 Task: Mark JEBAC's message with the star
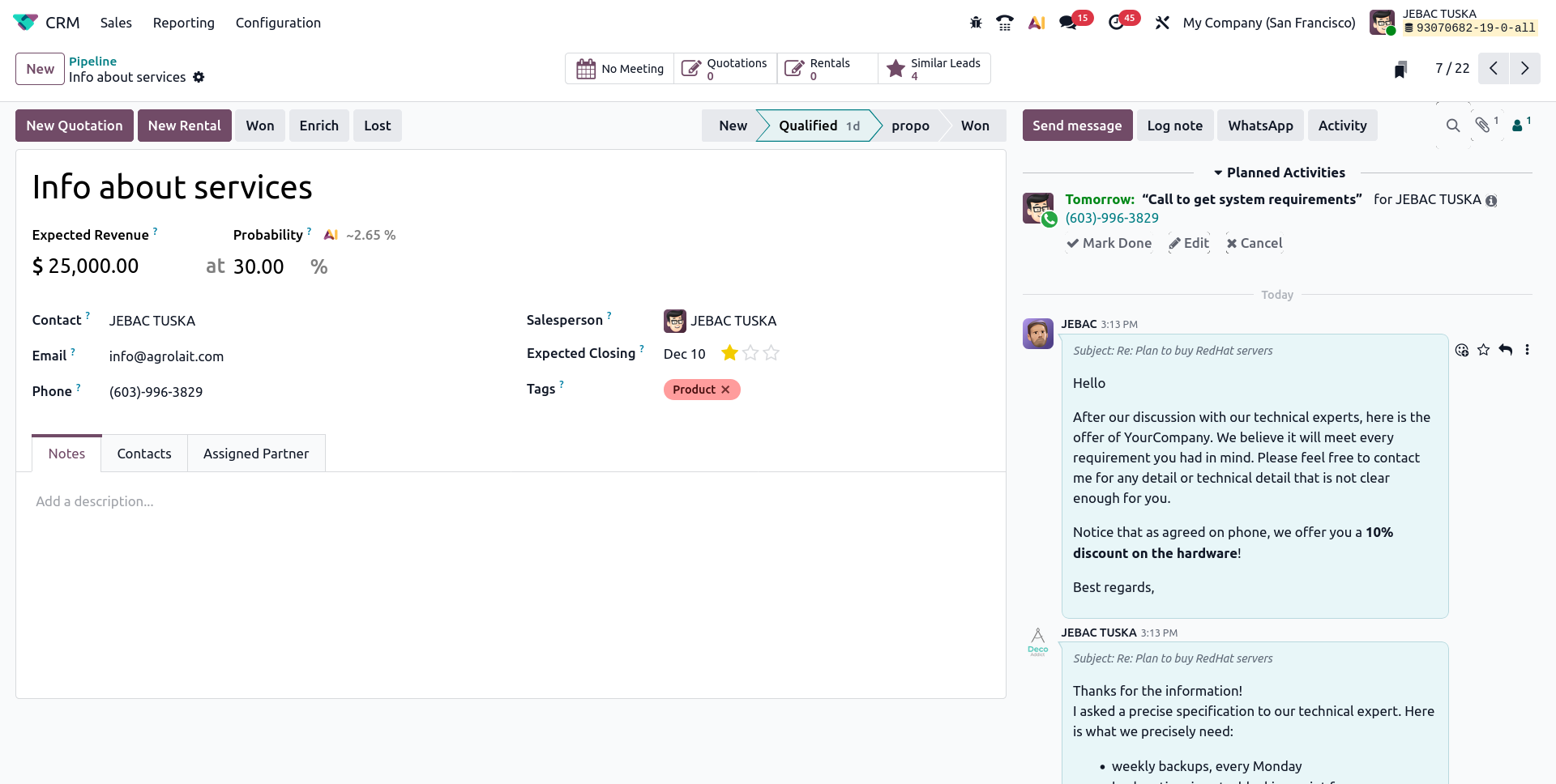tap(1483, 350)
